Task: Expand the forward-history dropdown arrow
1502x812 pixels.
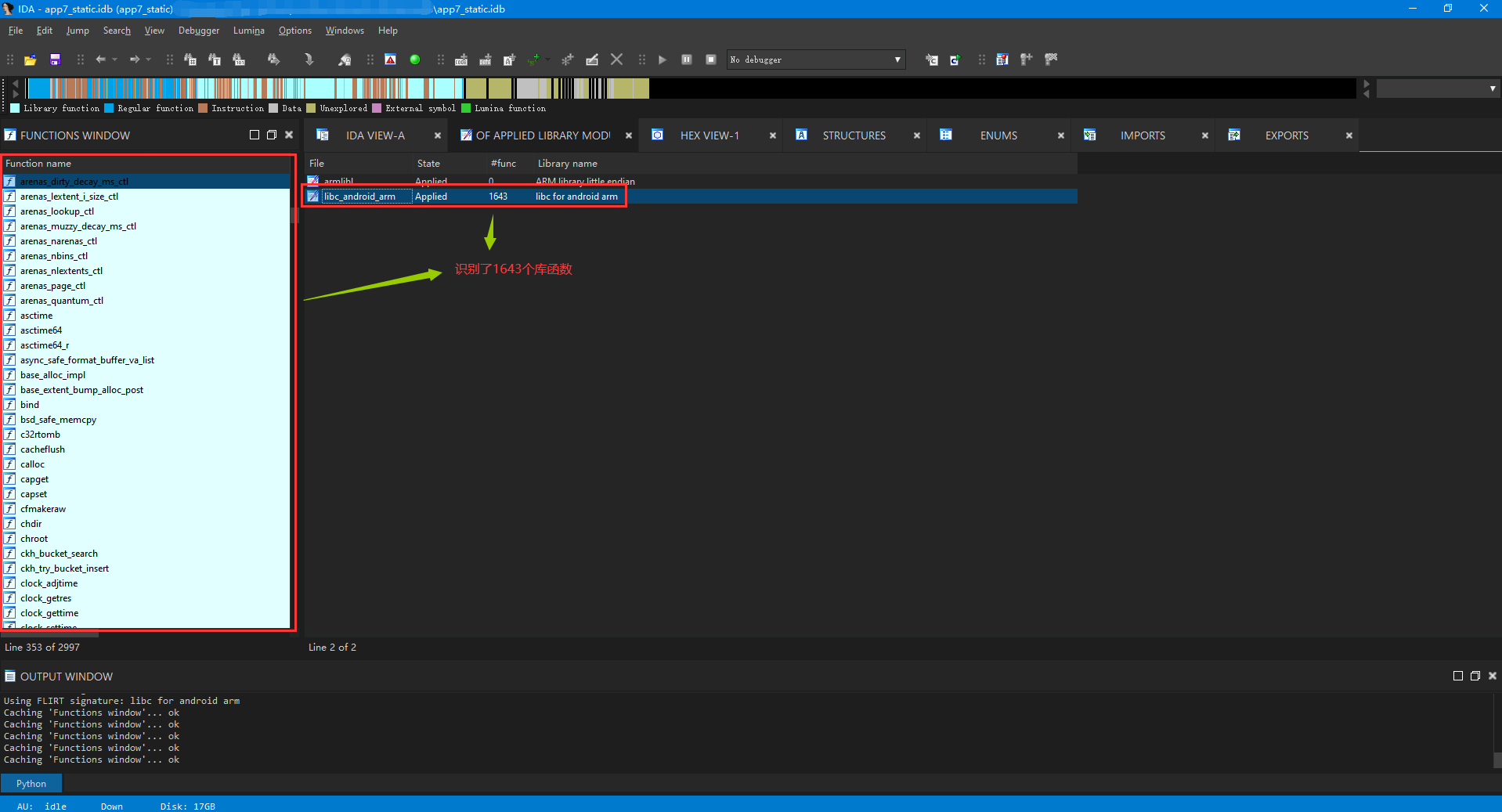Action: [149, 60]
